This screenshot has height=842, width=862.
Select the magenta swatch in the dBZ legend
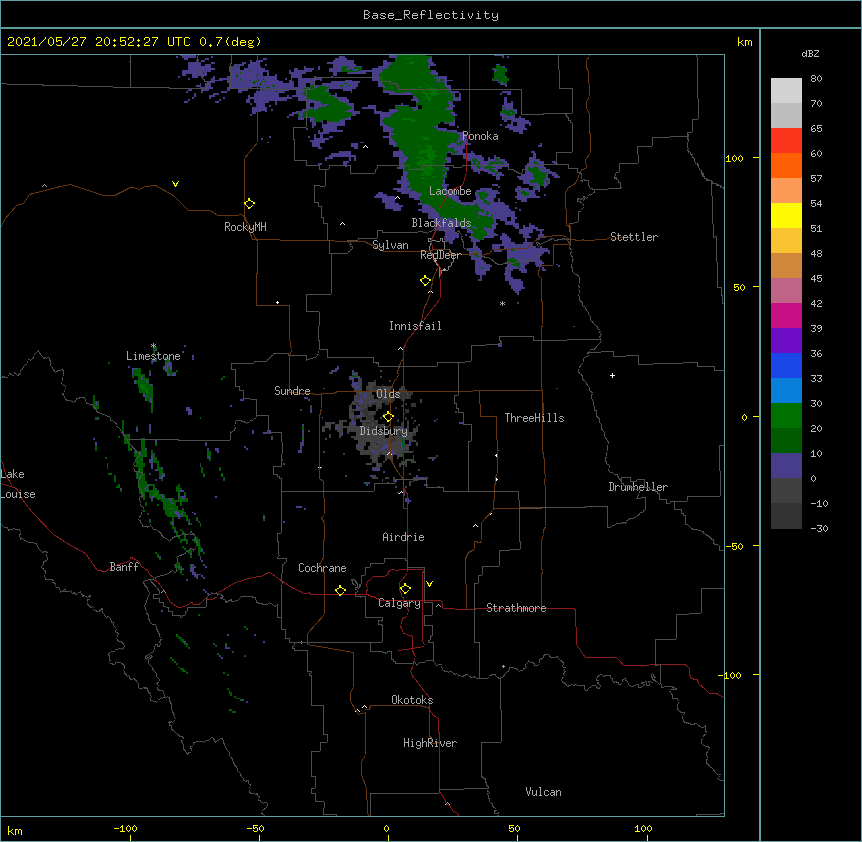pyautogui.click(x=786, y=315)
